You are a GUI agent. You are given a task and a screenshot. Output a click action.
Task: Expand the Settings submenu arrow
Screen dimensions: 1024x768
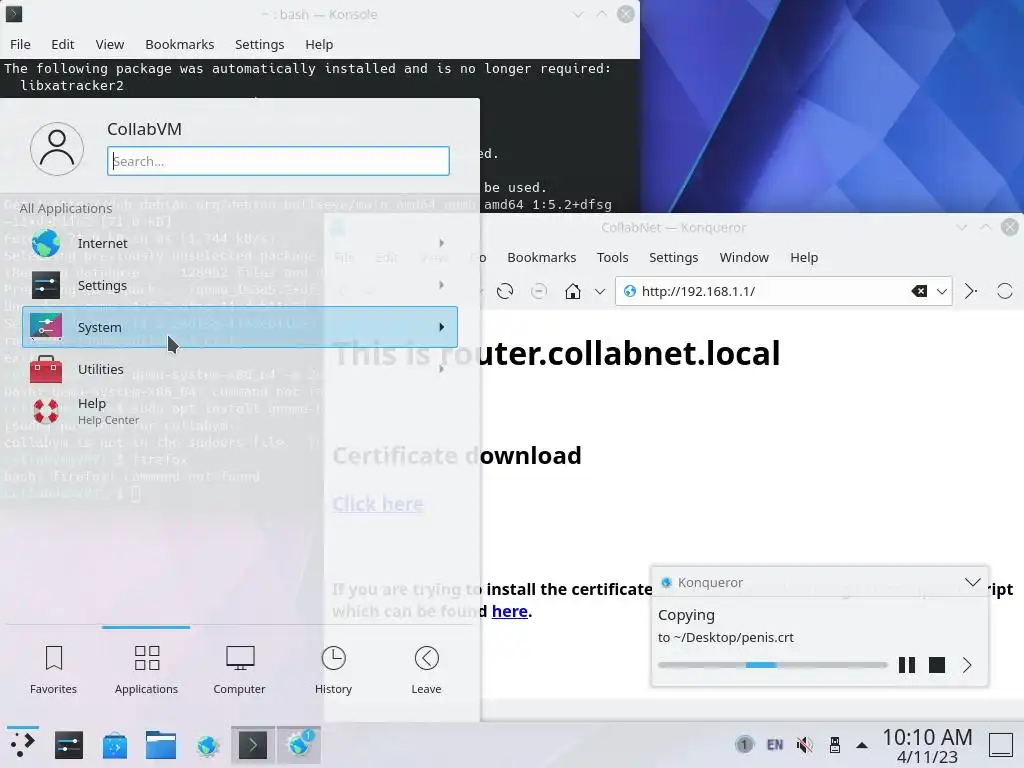coord(441,285)
